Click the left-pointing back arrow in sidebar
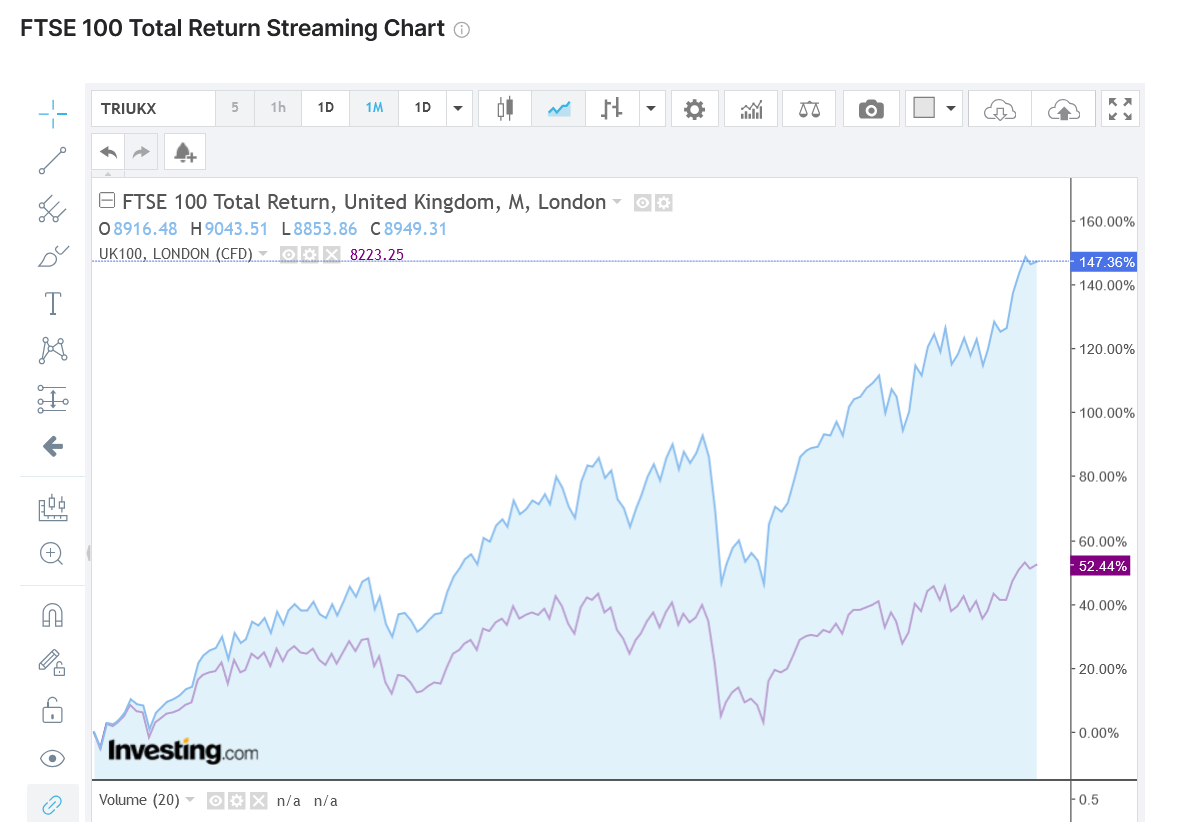1177x822 pixels. (x=53, y=447)
